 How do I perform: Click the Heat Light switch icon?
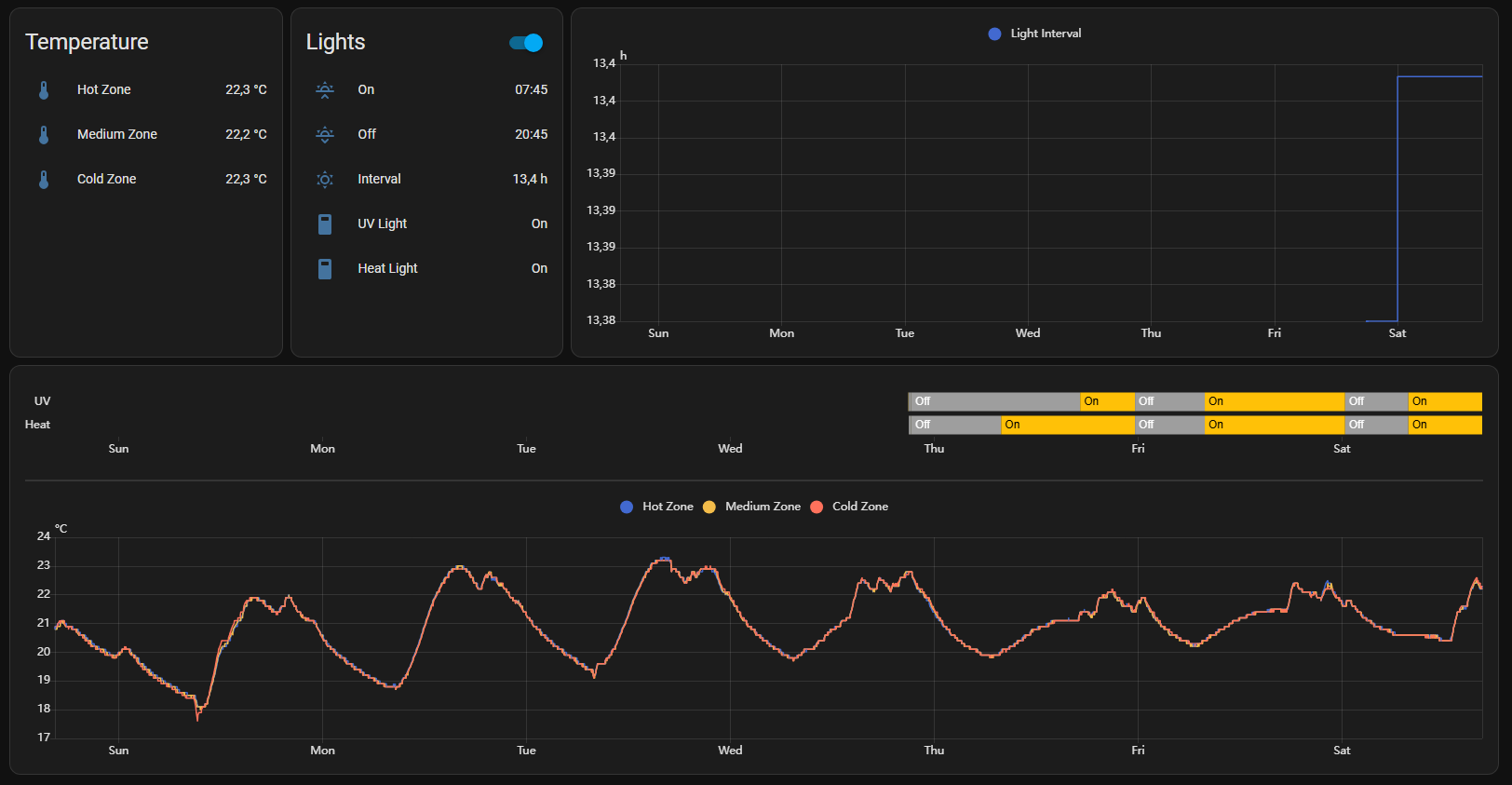[325, 269]
